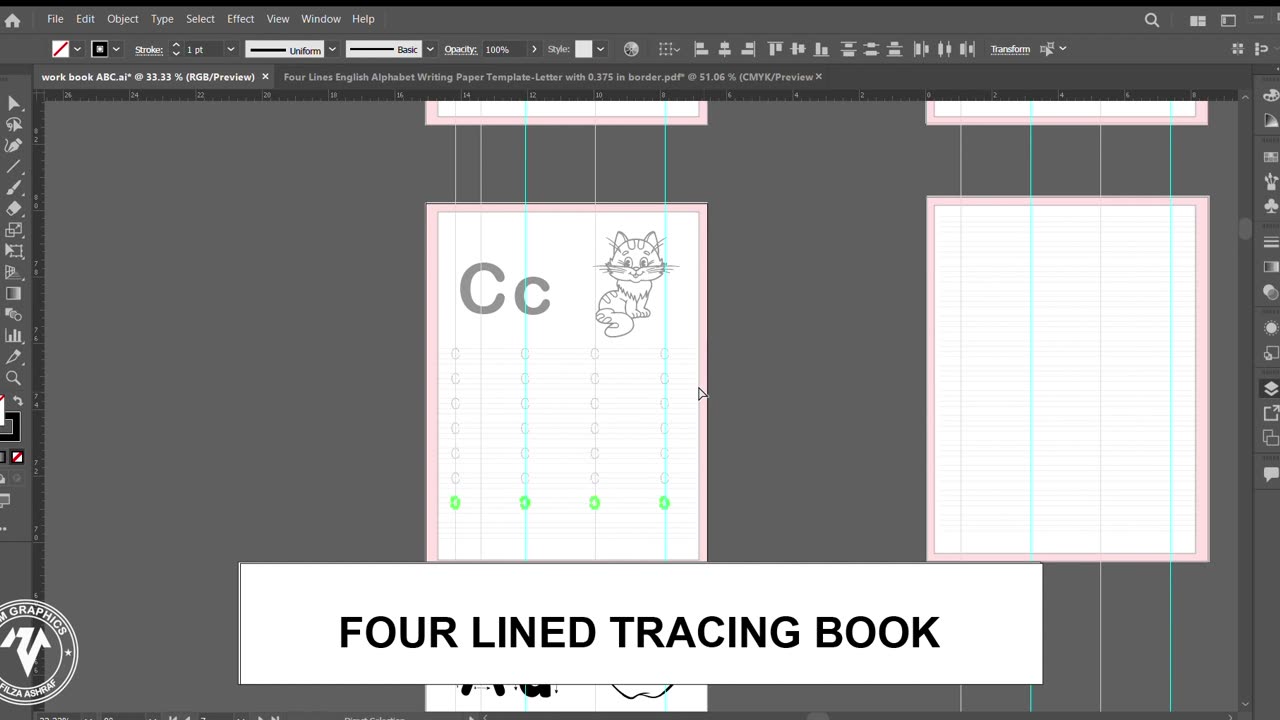This screenshot has width=1280, height=720.
Task: Click vertical distribute center icon
Action: coord(871,49)
